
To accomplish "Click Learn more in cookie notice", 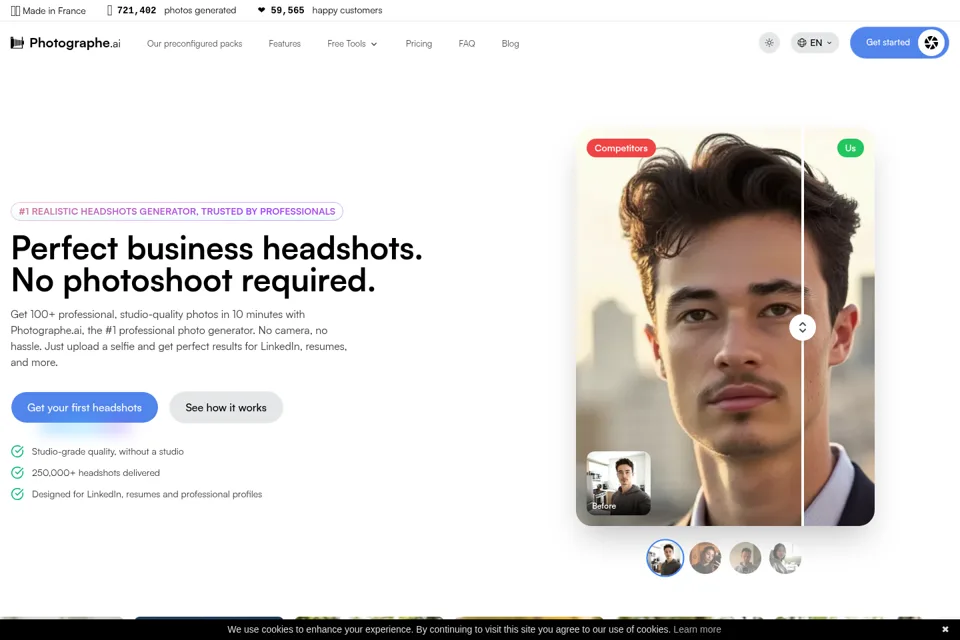I will tap(697, 629).
